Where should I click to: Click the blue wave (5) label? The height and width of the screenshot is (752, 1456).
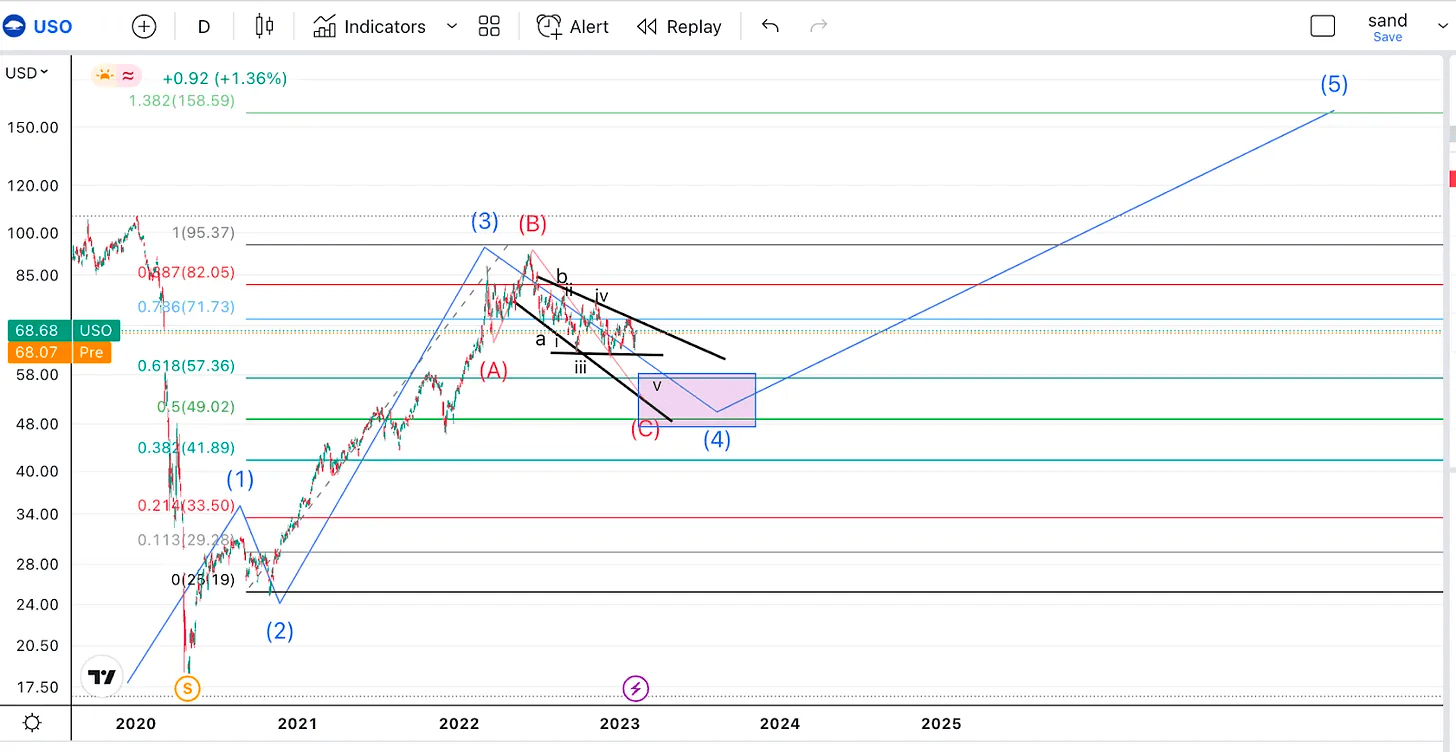(x=1333, y=84)
